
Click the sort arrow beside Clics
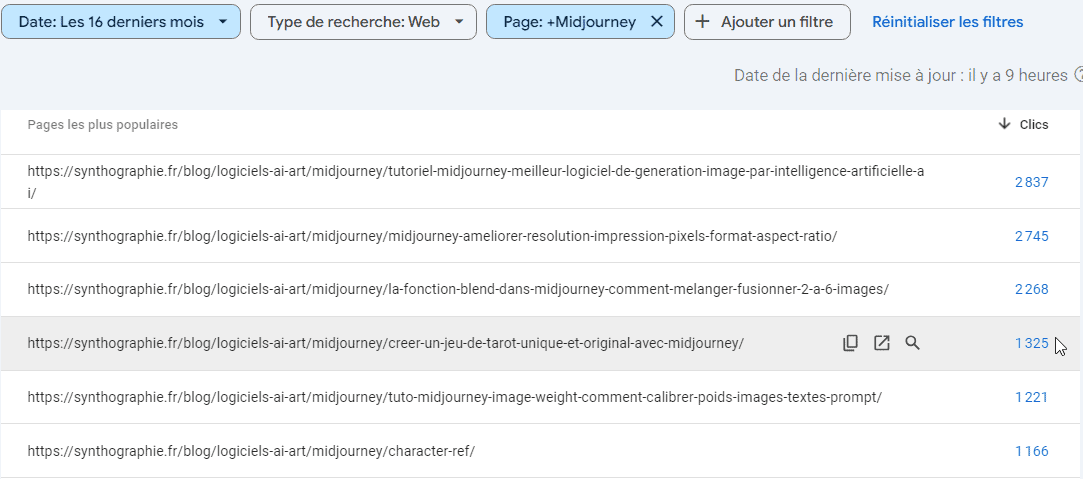[x=1004, y=124]
